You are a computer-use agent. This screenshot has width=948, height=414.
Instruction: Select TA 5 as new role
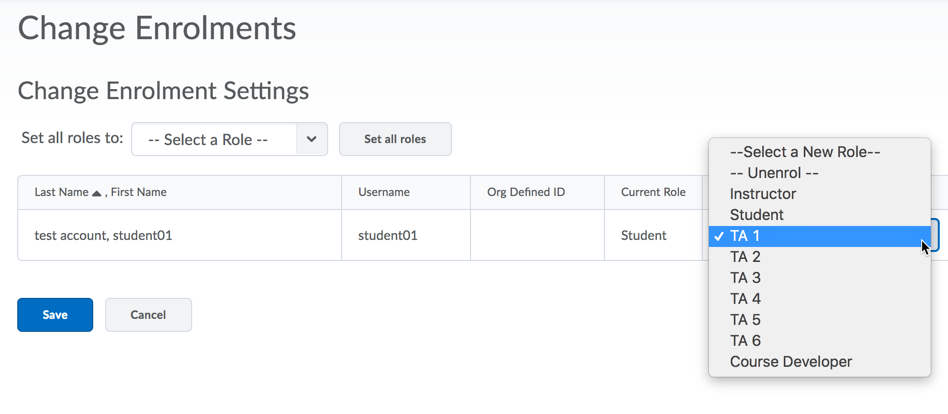745,320
